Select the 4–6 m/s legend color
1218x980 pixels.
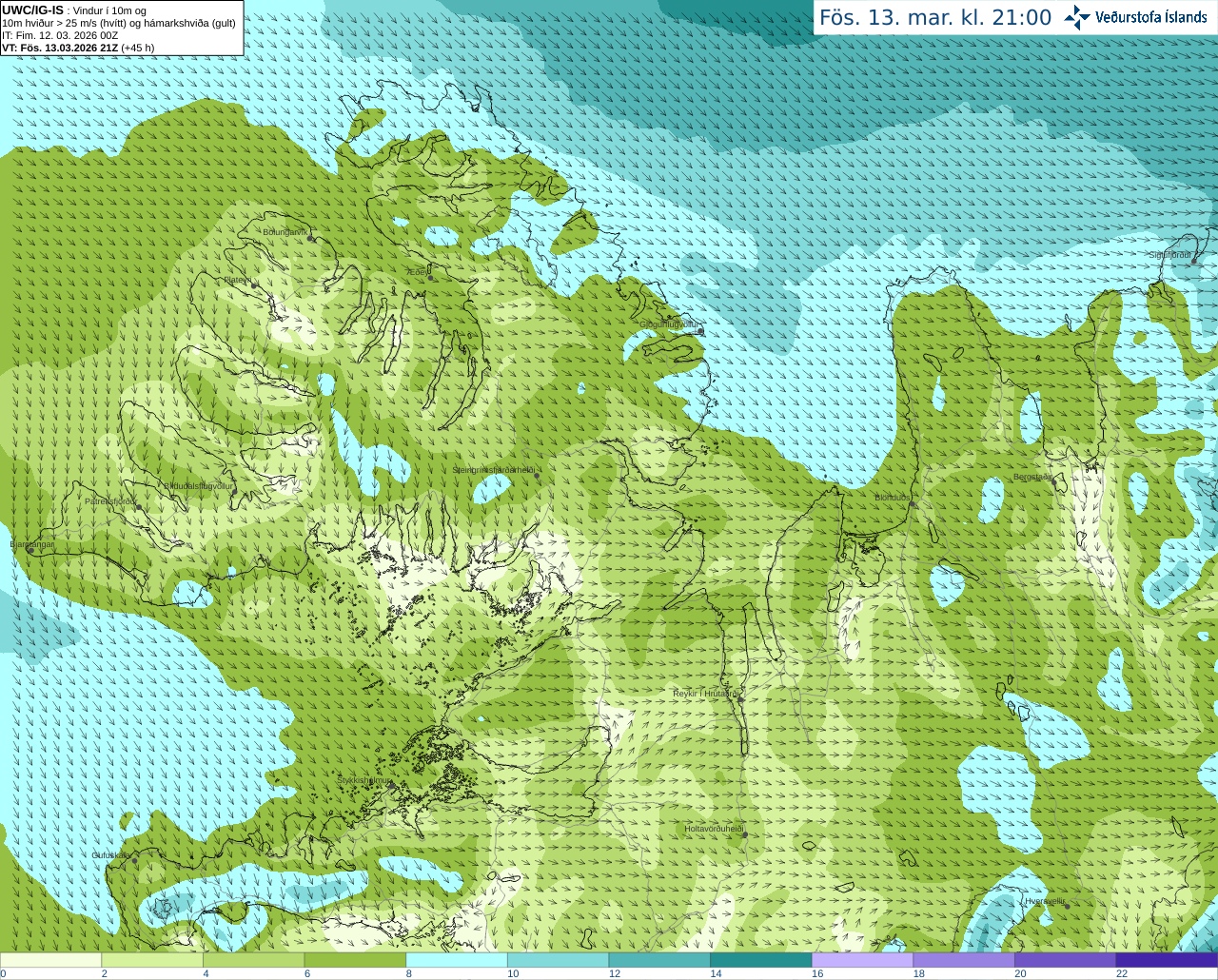(x=253, y=960)
